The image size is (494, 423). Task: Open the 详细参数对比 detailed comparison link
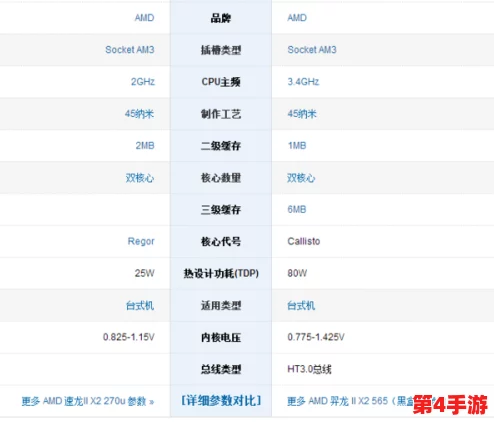point(221,401)
